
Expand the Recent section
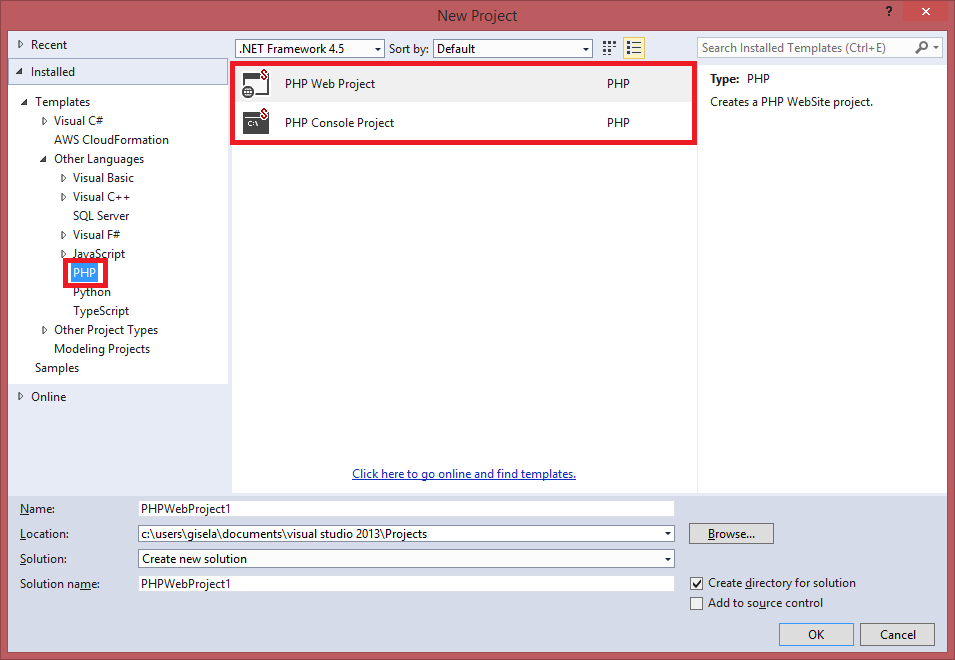20,44
